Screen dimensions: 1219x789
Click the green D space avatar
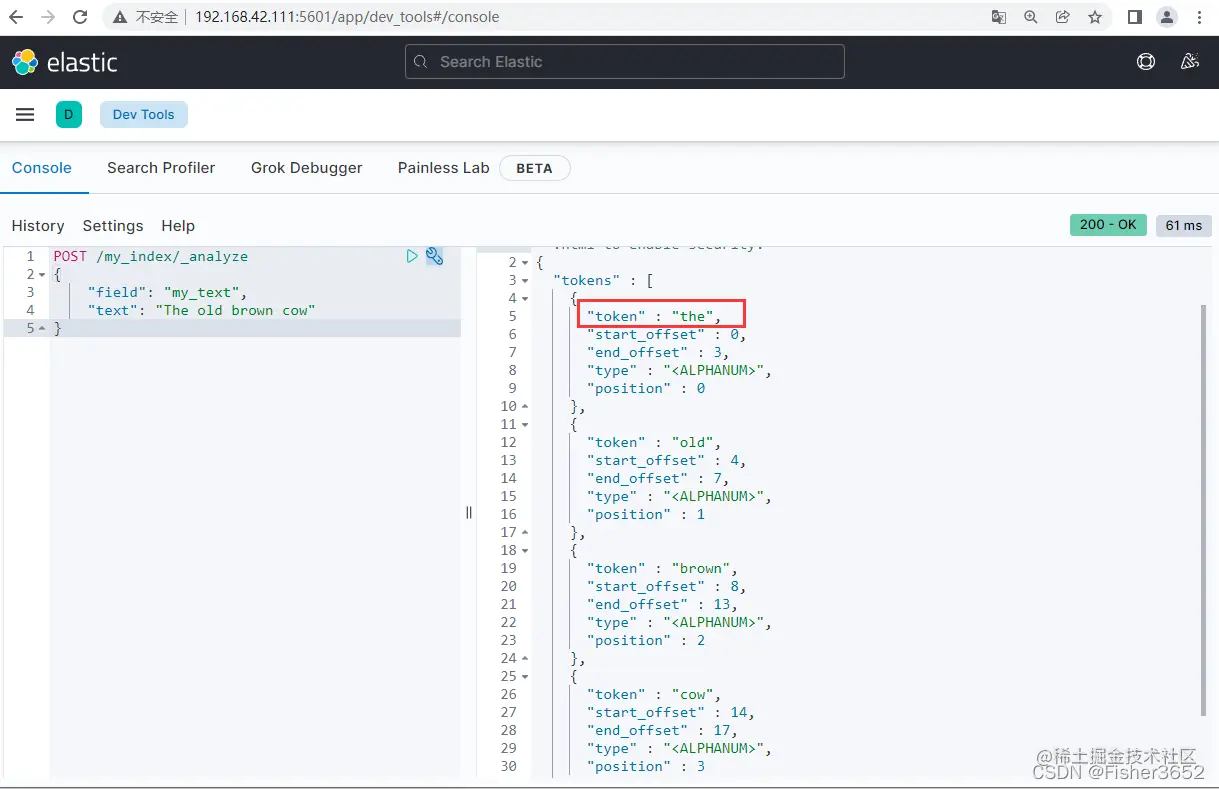tap(69, 114)
